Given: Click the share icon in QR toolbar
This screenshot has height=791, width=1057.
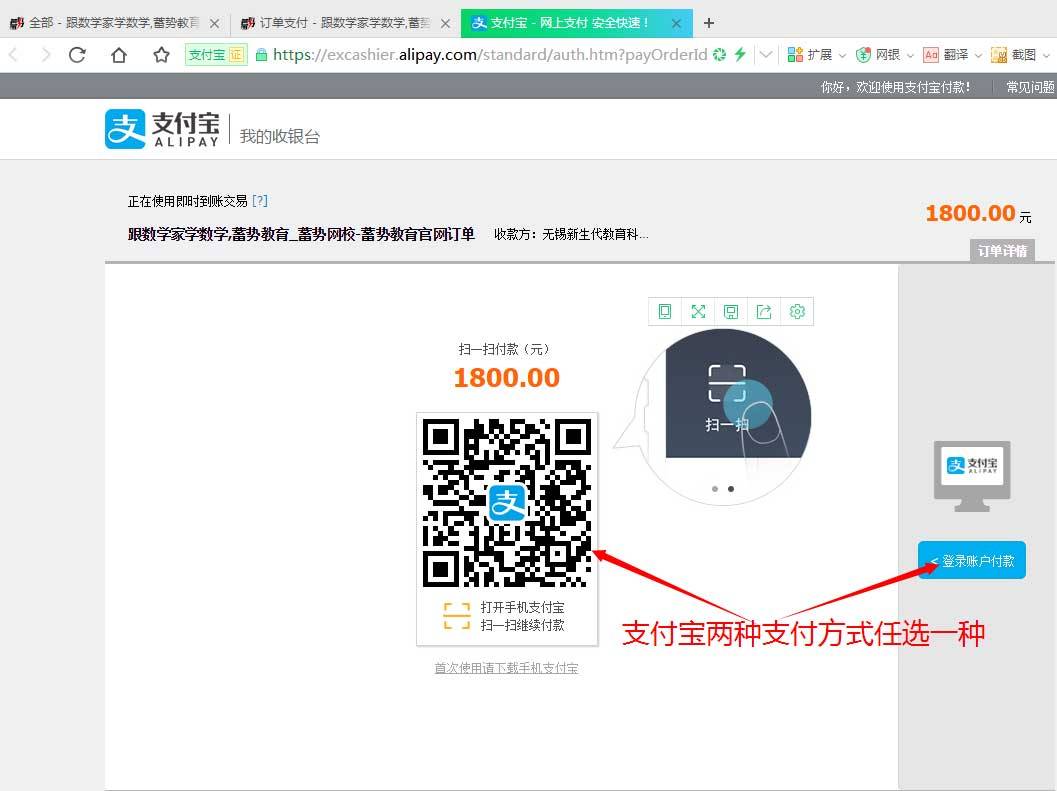Looking at the screenshot, I should click(764, 312).
